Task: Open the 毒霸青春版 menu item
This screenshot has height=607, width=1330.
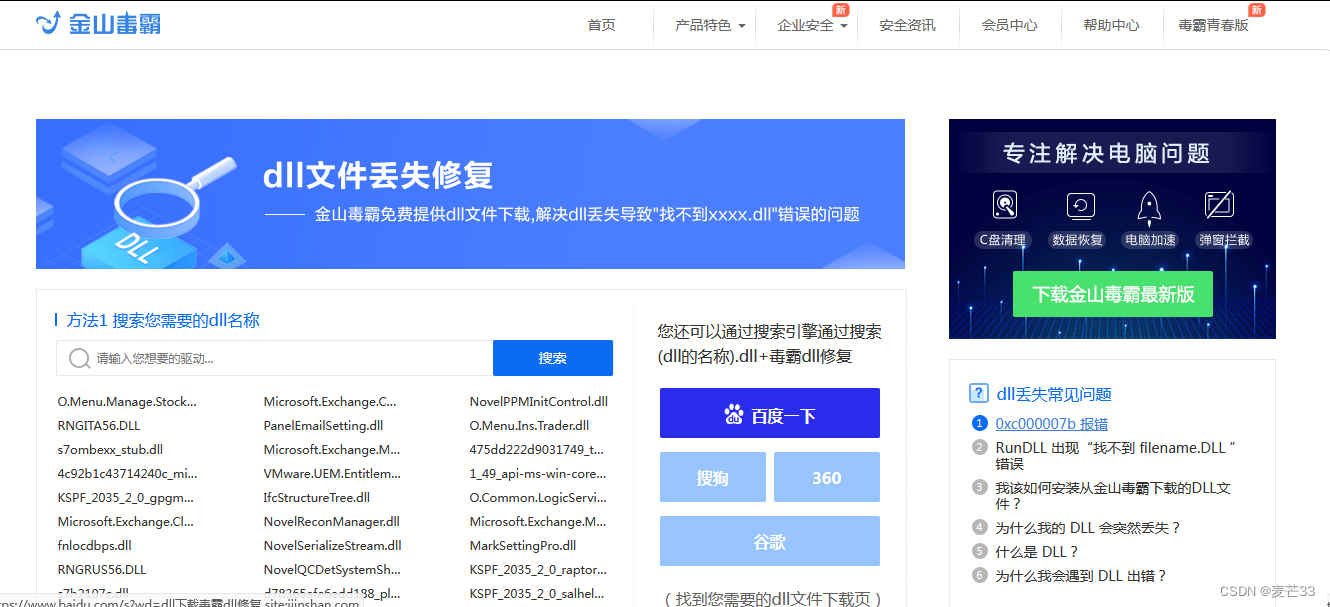Action: [1213, 25]
